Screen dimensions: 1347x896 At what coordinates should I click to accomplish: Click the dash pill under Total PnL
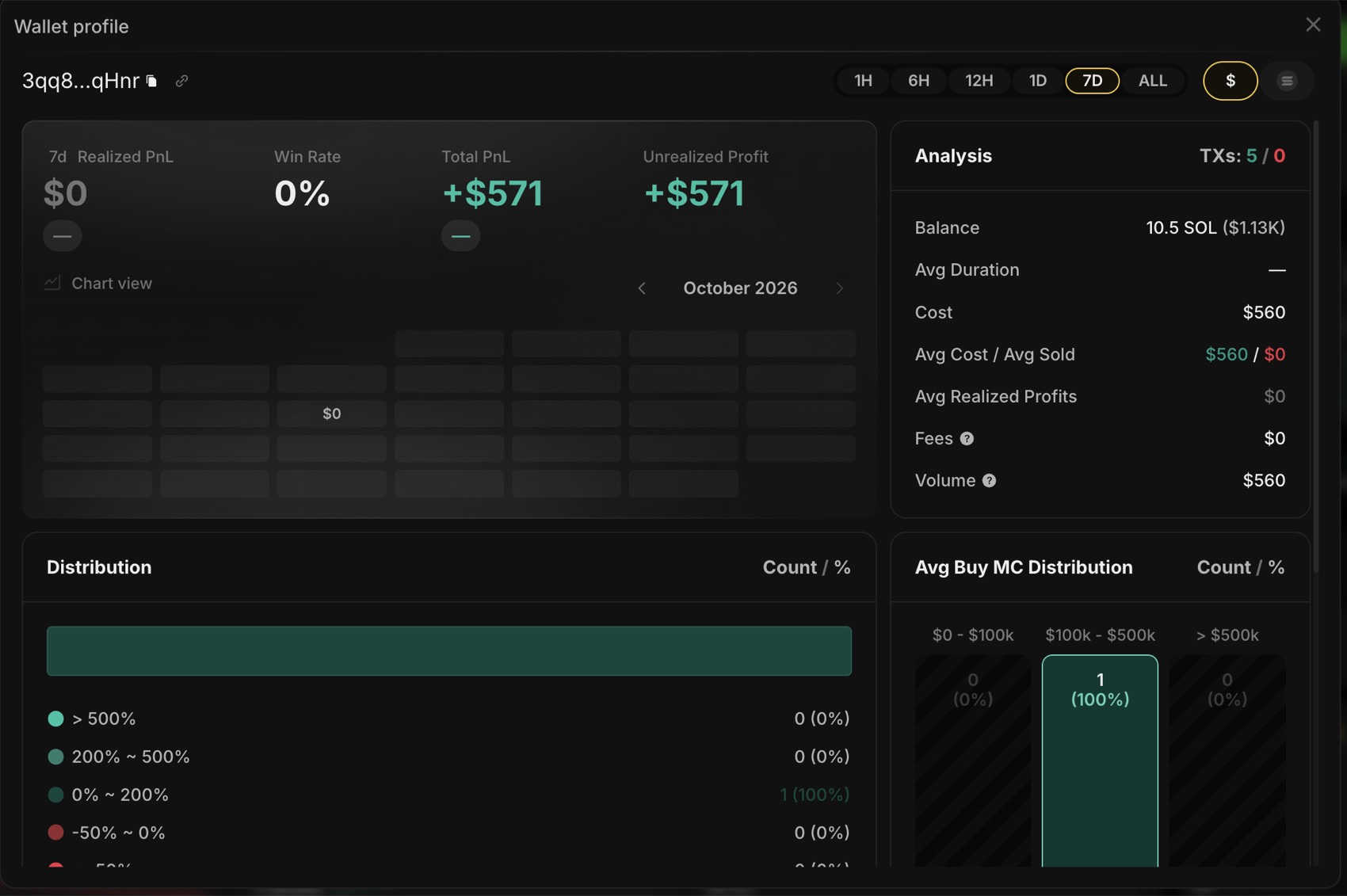pos(460,236)
